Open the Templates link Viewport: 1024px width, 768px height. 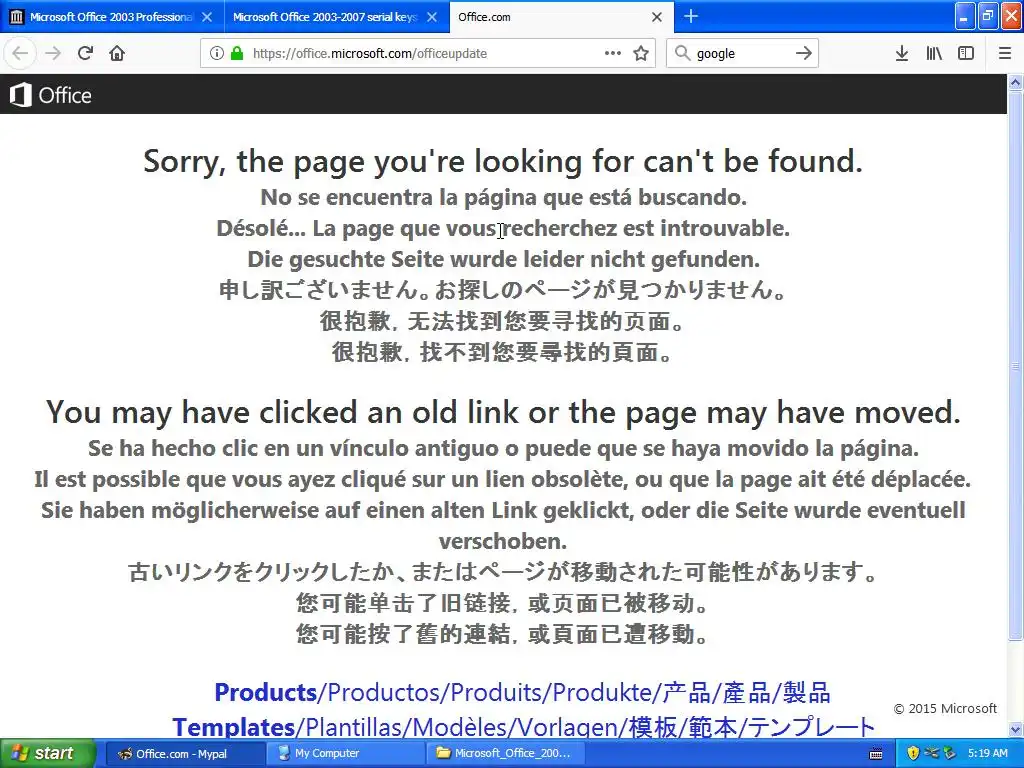point(234,727)
